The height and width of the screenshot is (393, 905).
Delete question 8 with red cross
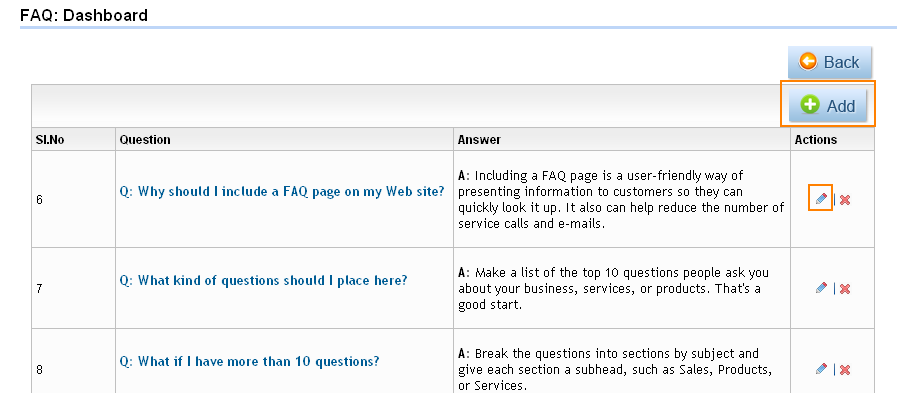click(845, 369)
